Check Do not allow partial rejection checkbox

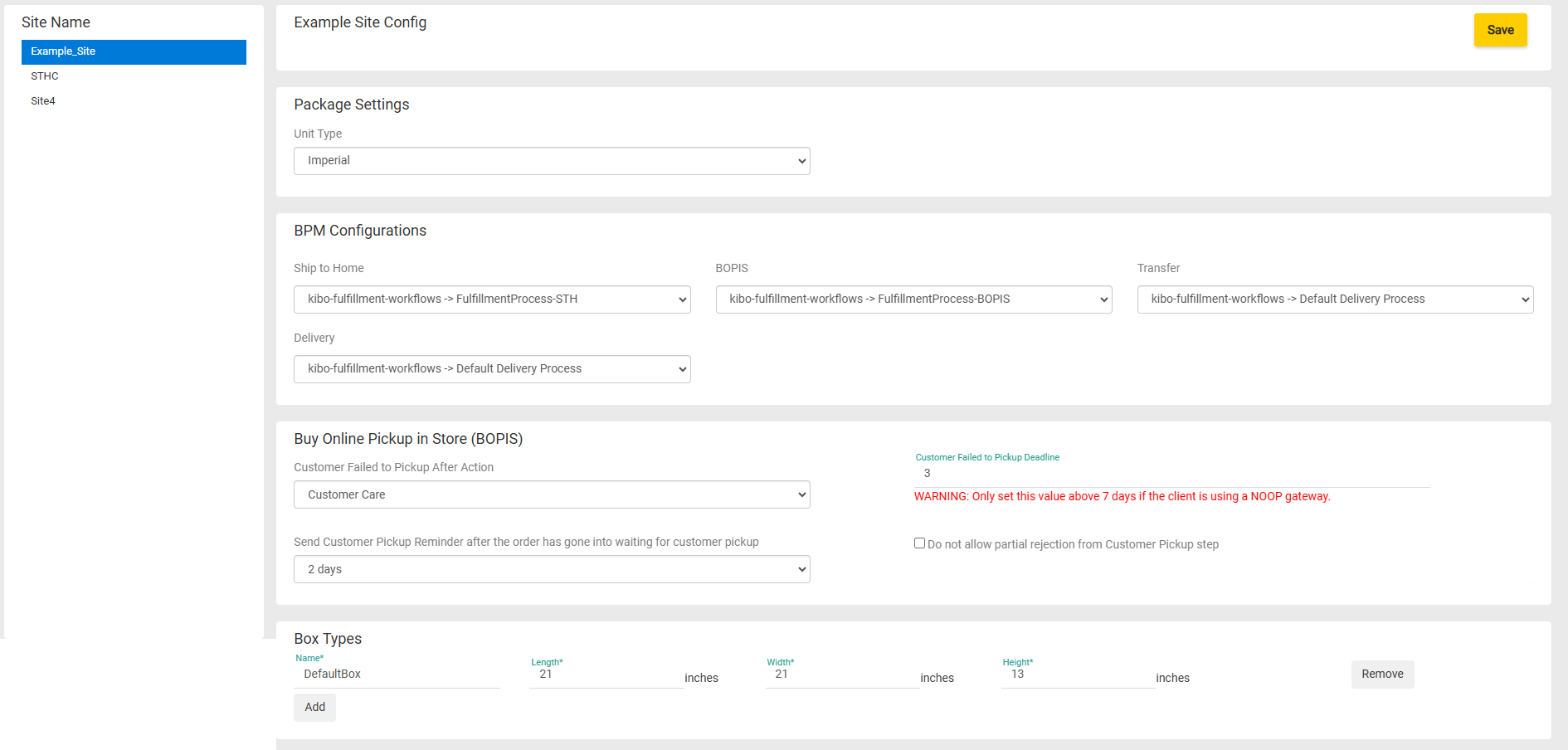pos(919,543)
